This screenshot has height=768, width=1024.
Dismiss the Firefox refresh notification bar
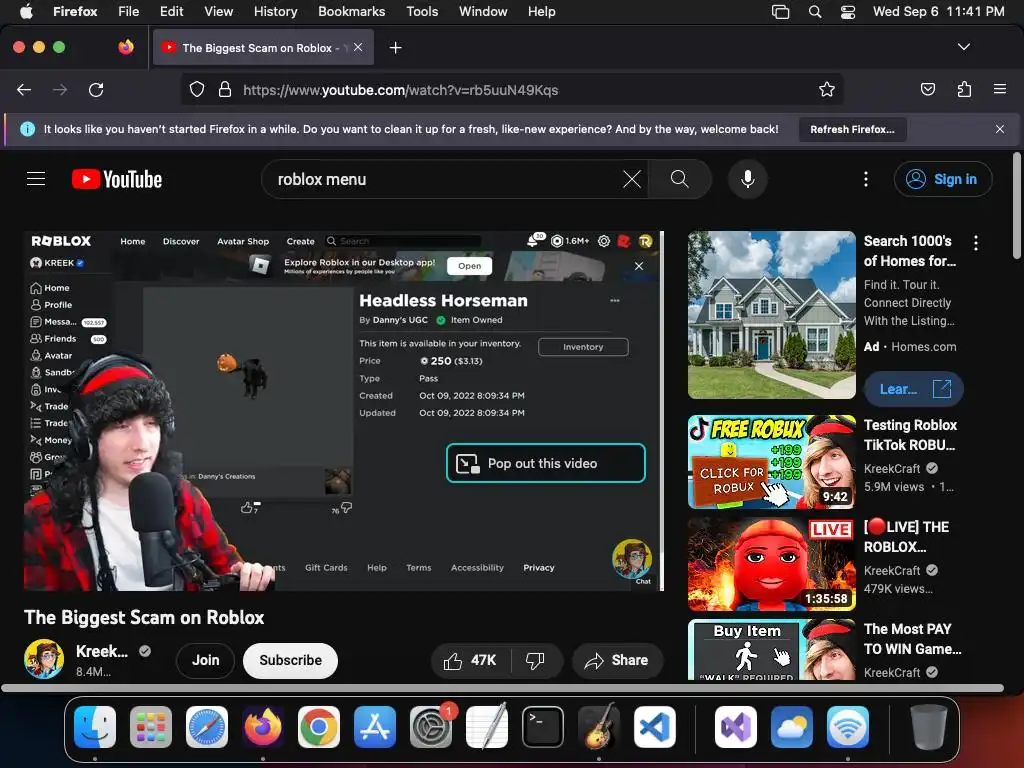tap(999, 129)
